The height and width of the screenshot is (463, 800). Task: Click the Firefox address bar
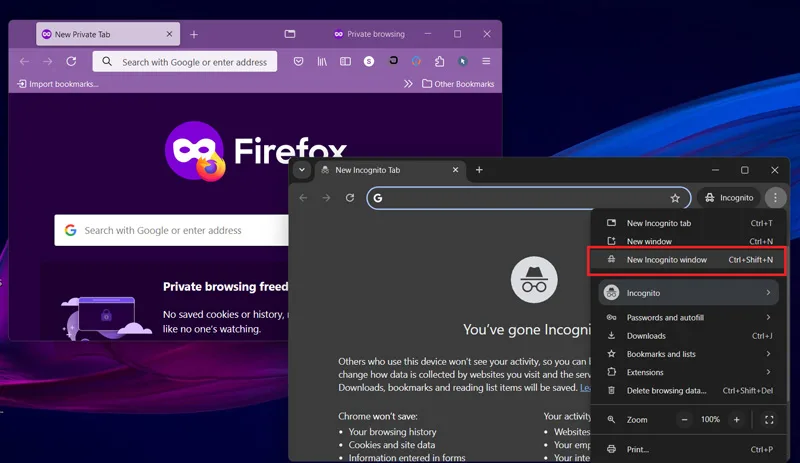click(x=185, y=62)
